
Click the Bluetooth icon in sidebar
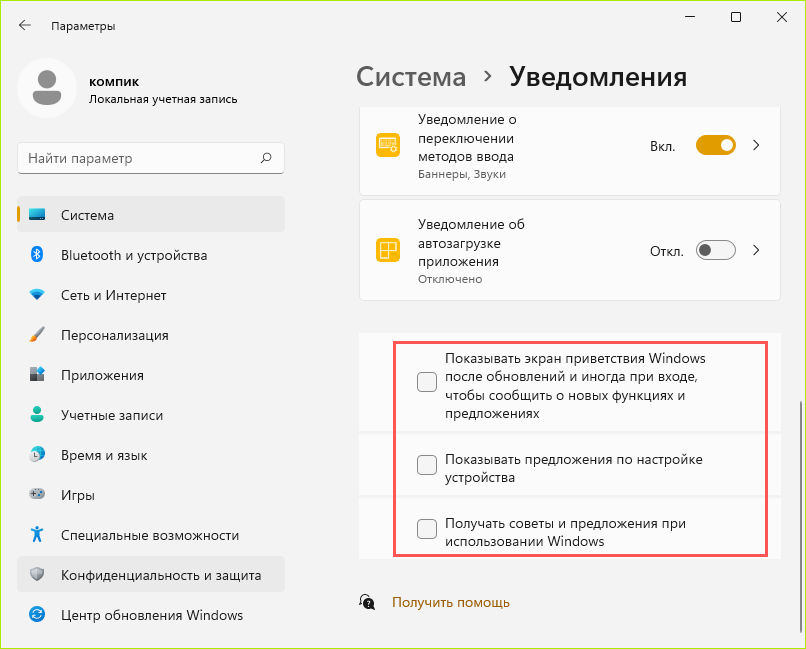pyautogui.click(x=37, y=254)
